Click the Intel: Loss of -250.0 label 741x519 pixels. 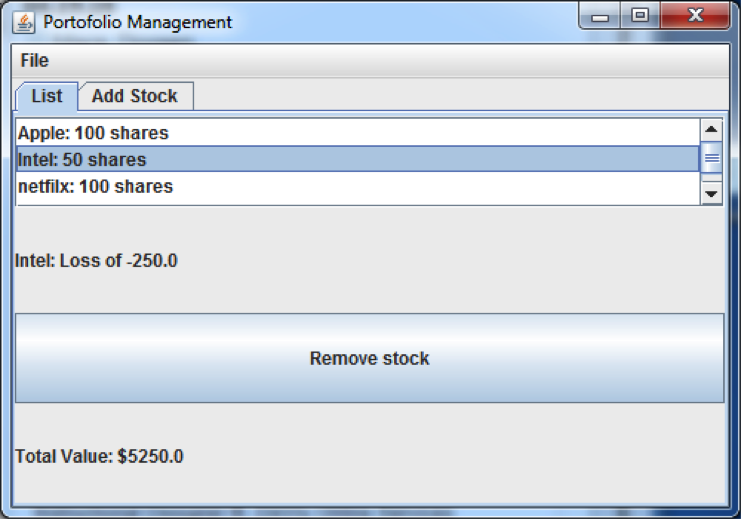(96, 261)
